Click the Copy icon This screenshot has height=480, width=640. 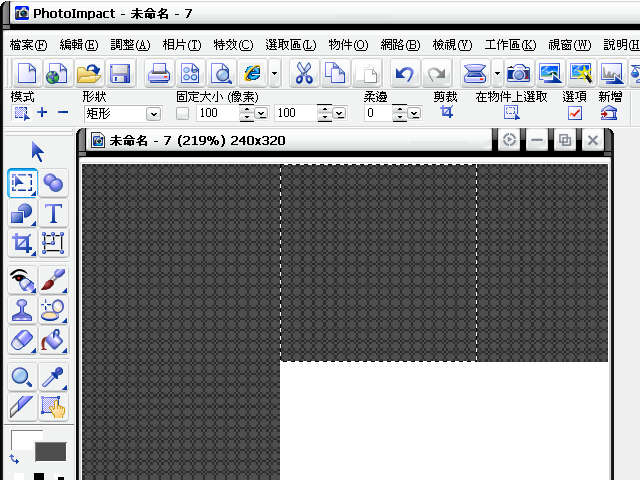(335, 74)
